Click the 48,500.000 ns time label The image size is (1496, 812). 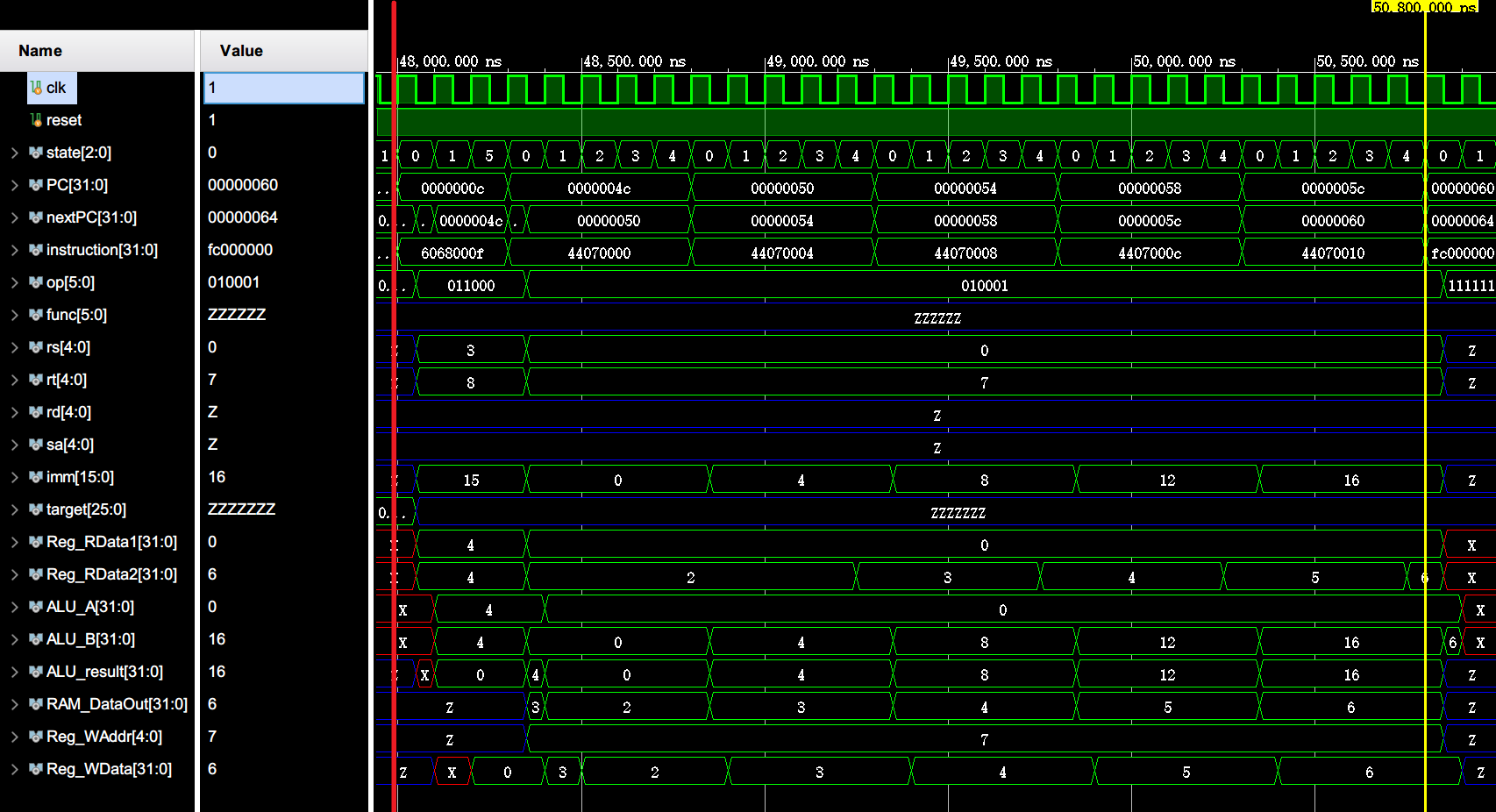coord(634,61)
